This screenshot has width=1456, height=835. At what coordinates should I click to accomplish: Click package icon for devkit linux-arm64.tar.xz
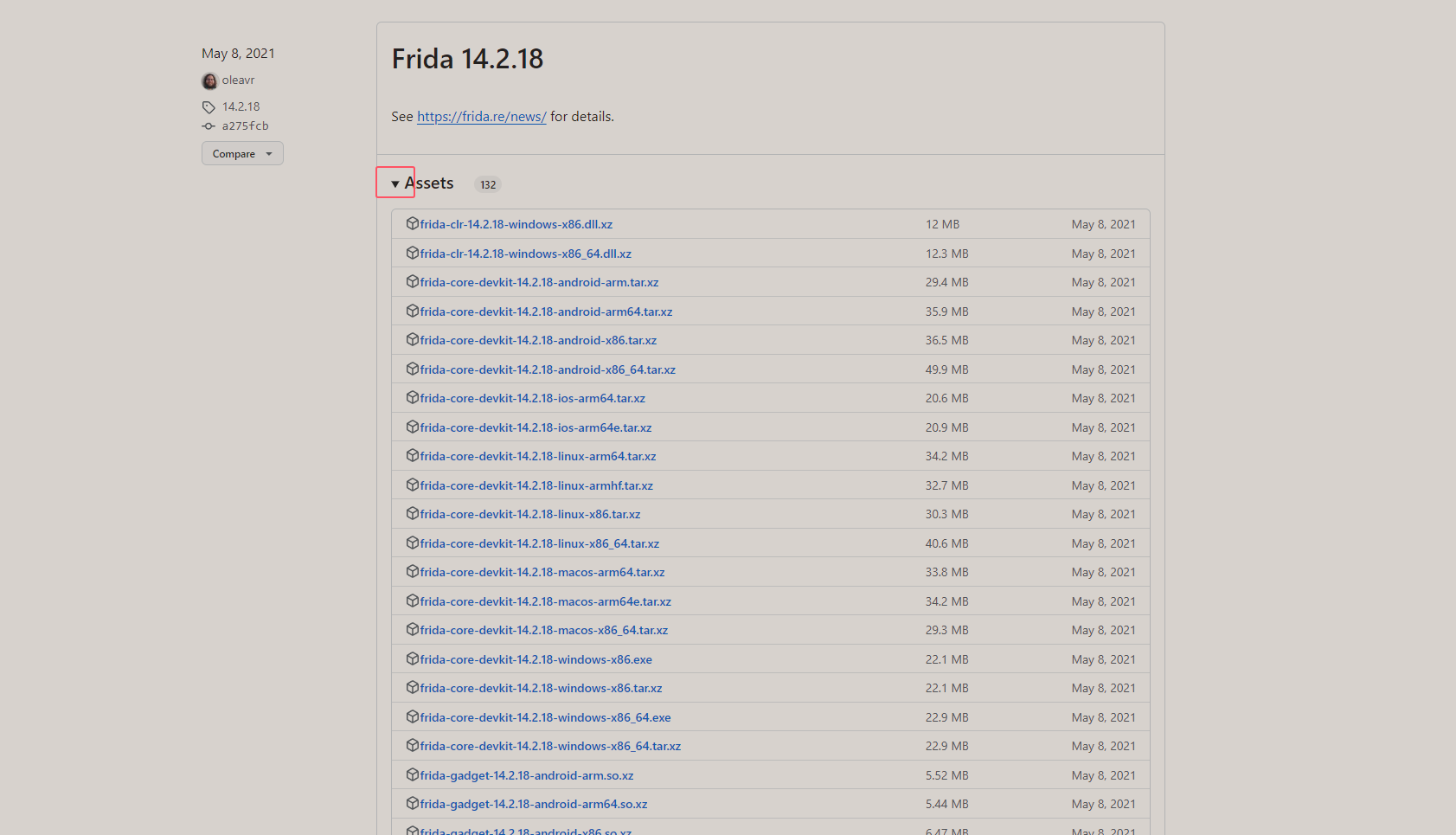coord(413,455)
